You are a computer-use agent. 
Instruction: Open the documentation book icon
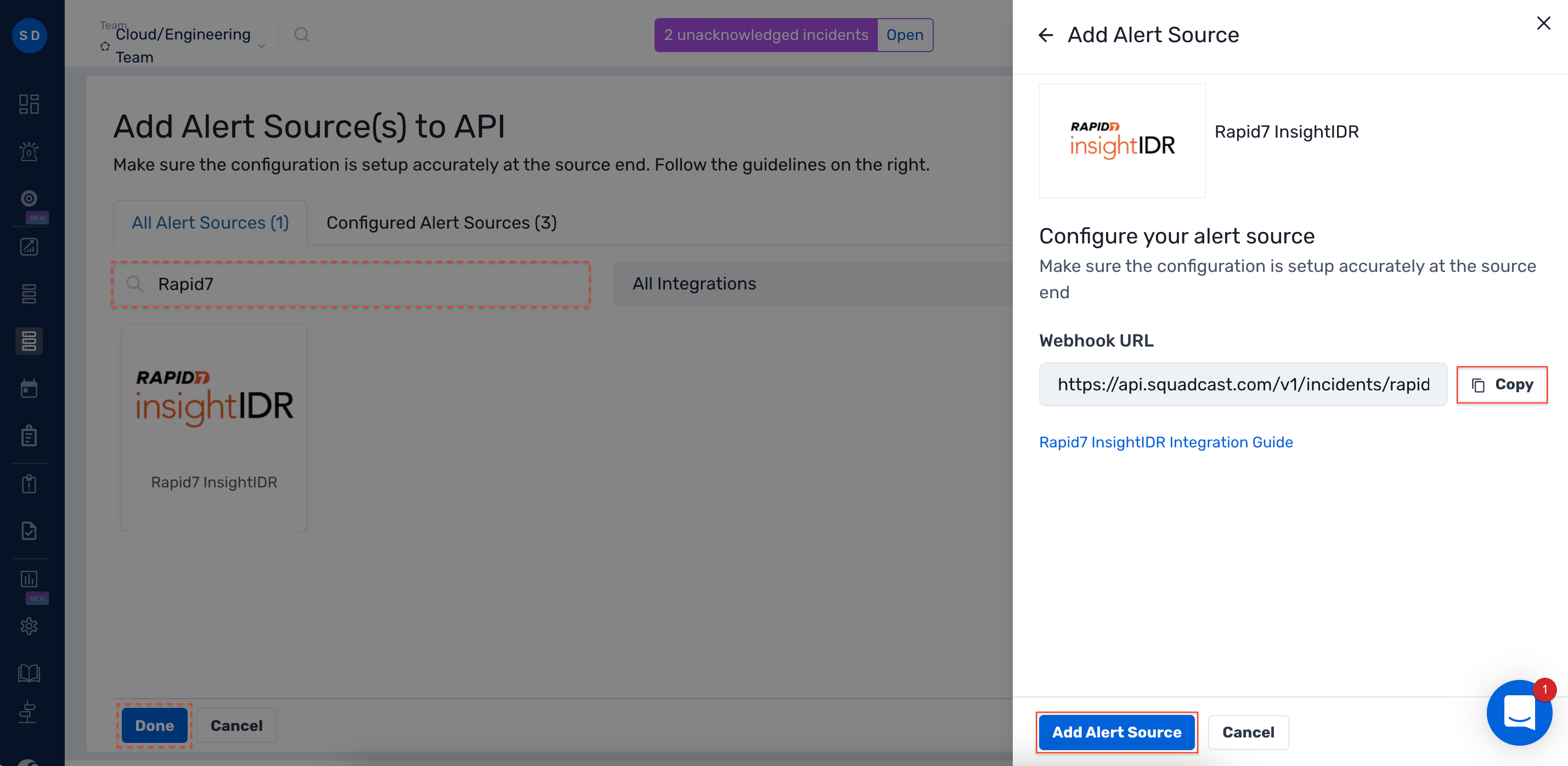point(29,673)
